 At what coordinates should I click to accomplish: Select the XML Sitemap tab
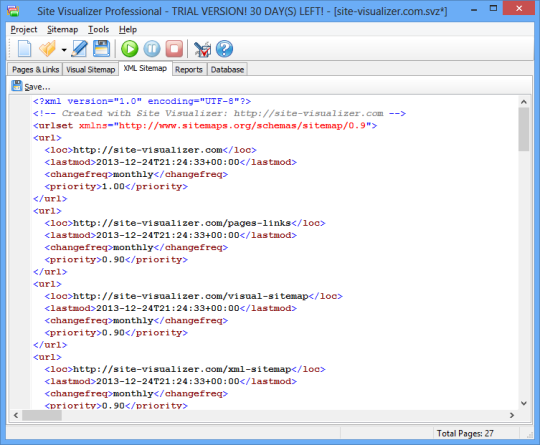click(145, 68)
